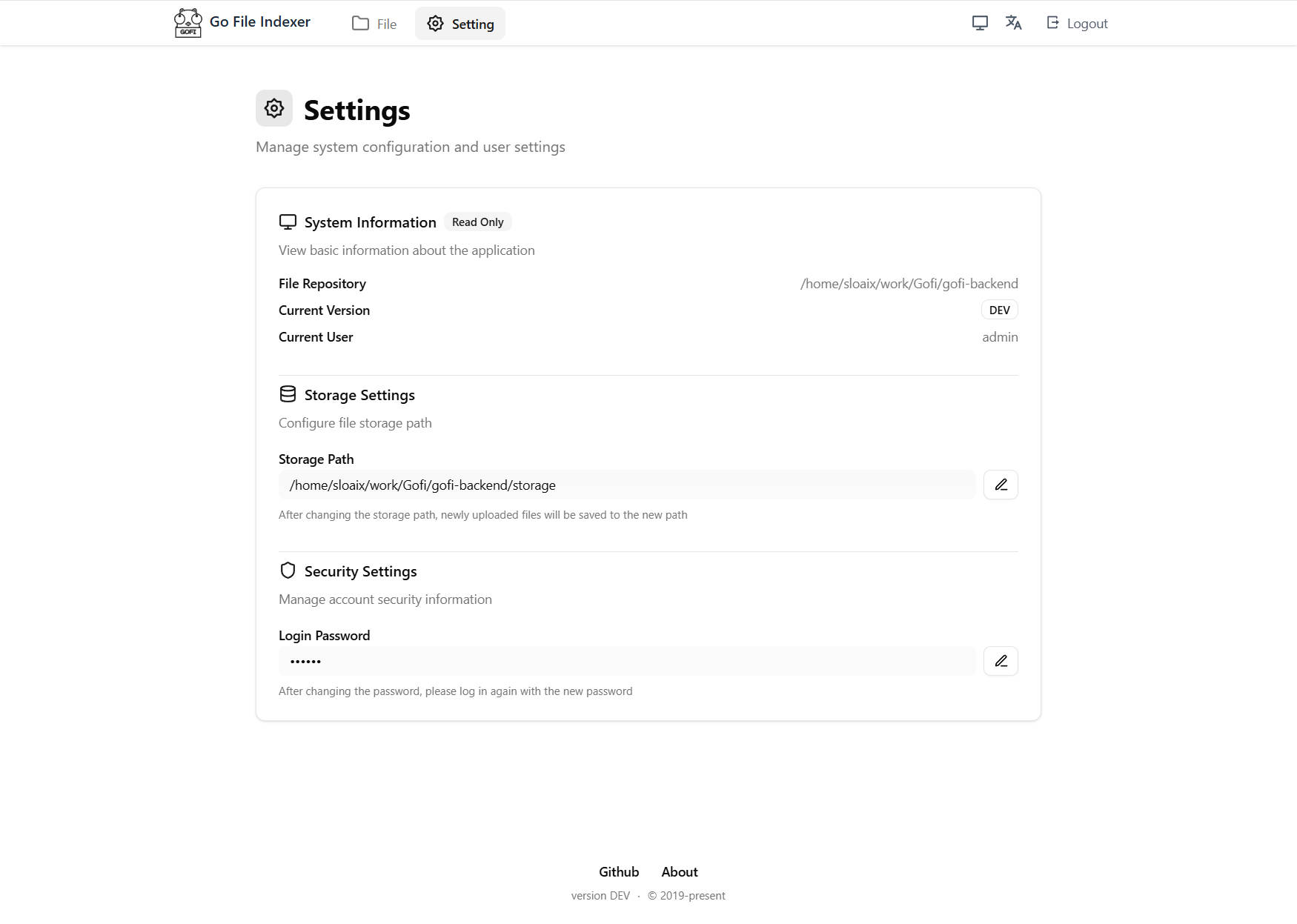This screenshot has width=1297, height=924.
Task: Click the GOFI logo icon
Action: click(x=188, y=23)
